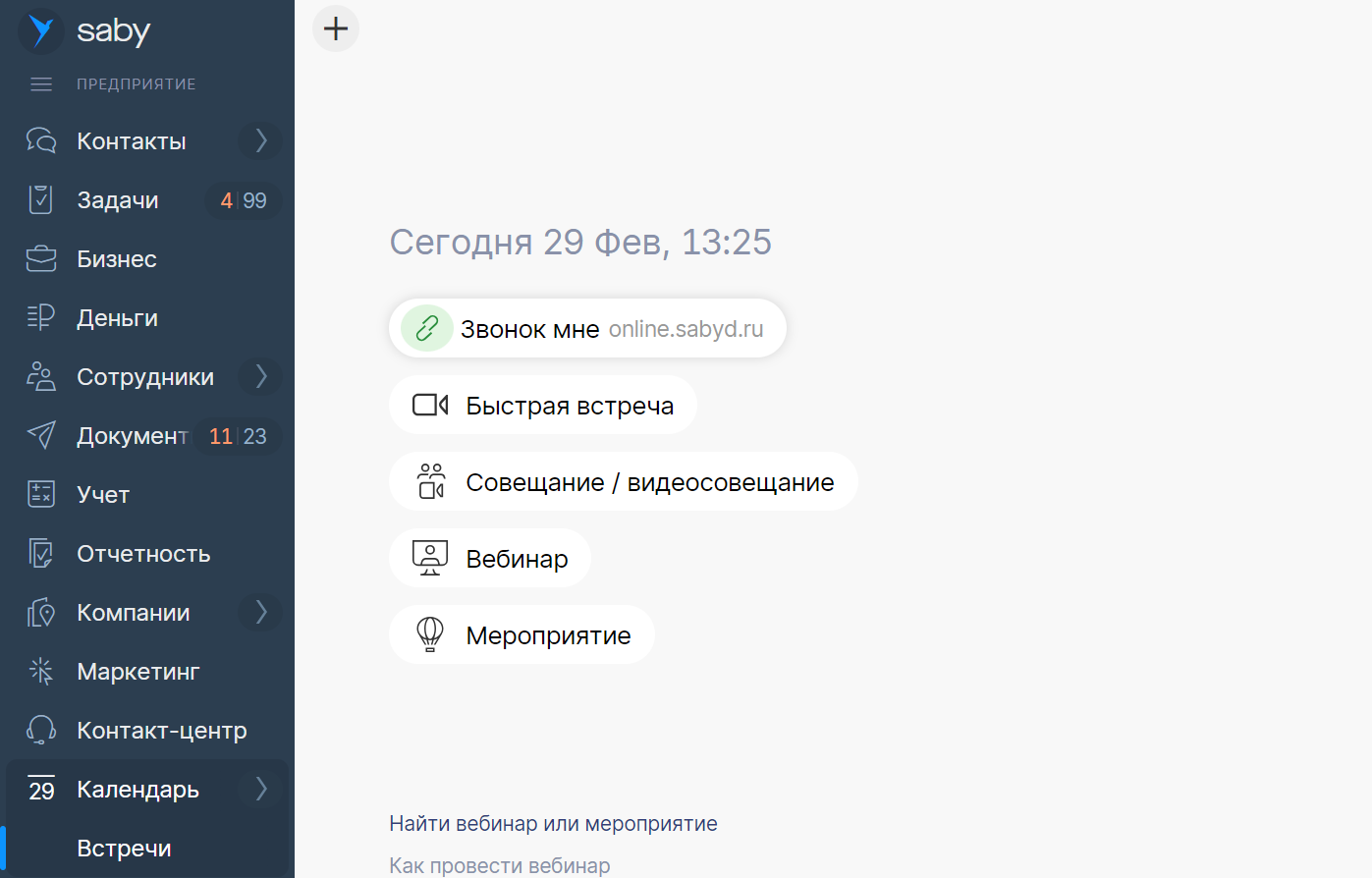Expand the Сотрудники submenu chevron
This screenshot has width=1372, height=878.
point(260,376)
